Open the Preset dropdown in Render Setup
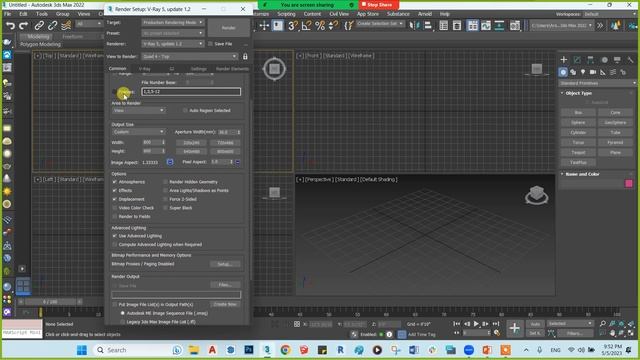Image resolution: width=640 pixels, height=360 pixels. point(173,33)
